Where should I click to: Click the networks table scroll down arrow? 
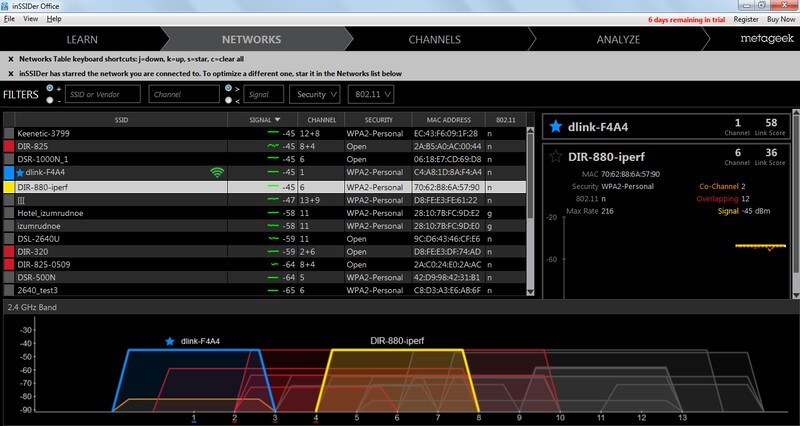click(530, 292)
